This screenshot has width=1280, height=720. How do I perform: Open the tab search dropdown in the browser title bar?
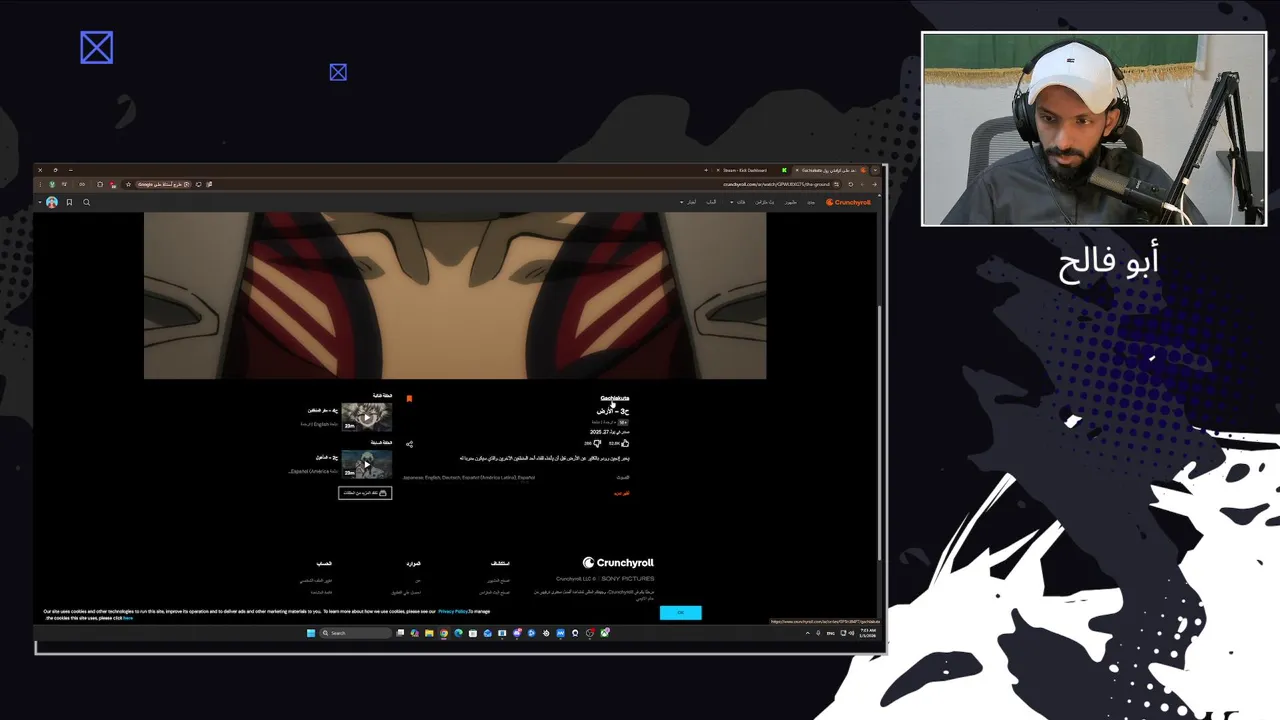(876, 170)
